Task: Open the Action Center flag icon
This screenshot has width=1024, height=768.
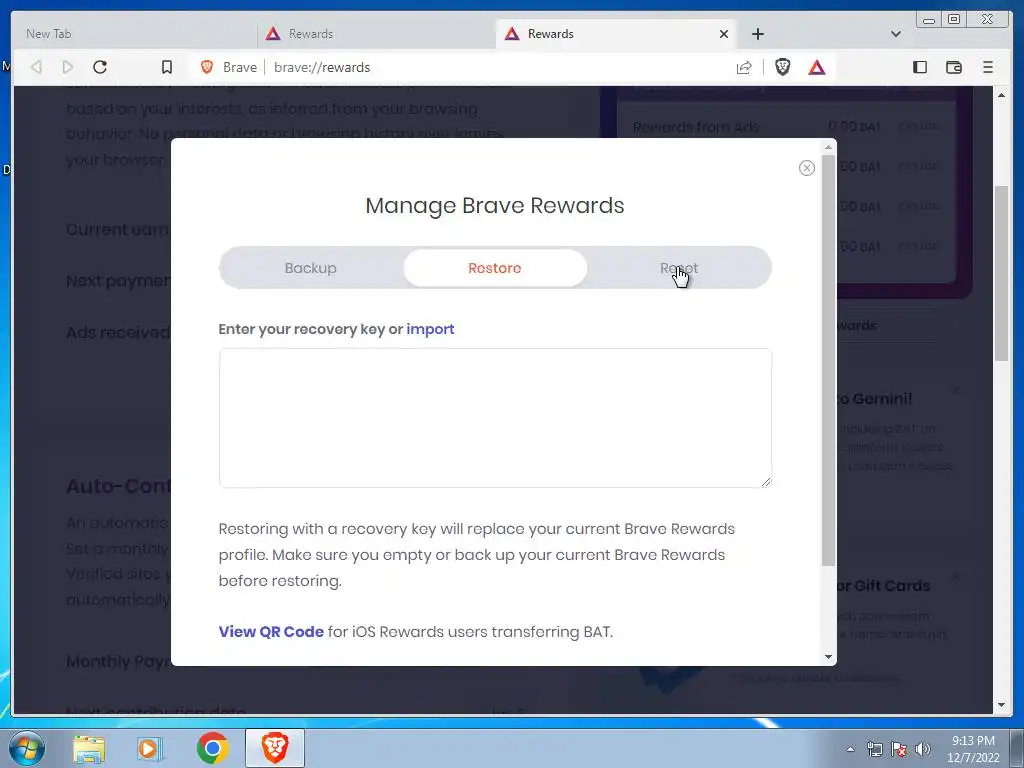Action: tap(899, 749)
